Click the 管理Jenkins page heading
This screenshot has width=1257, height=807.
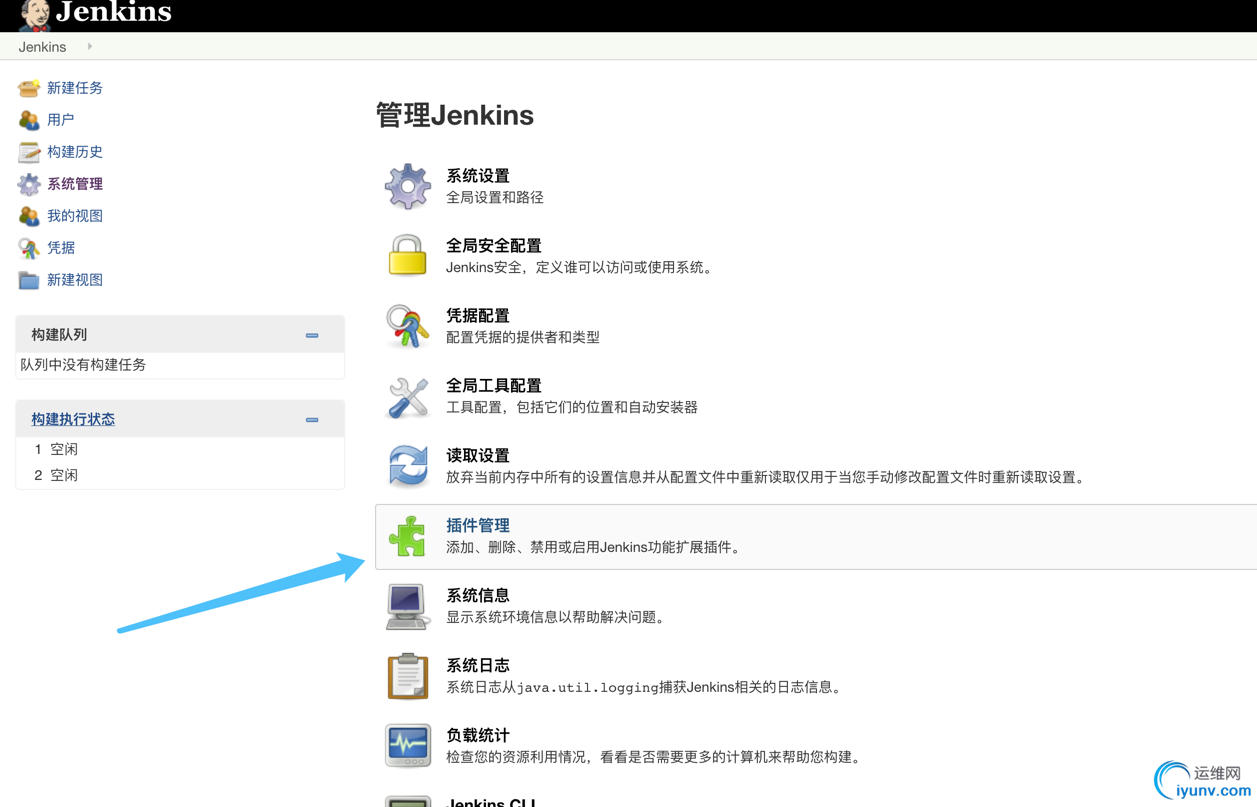point(455,116)
